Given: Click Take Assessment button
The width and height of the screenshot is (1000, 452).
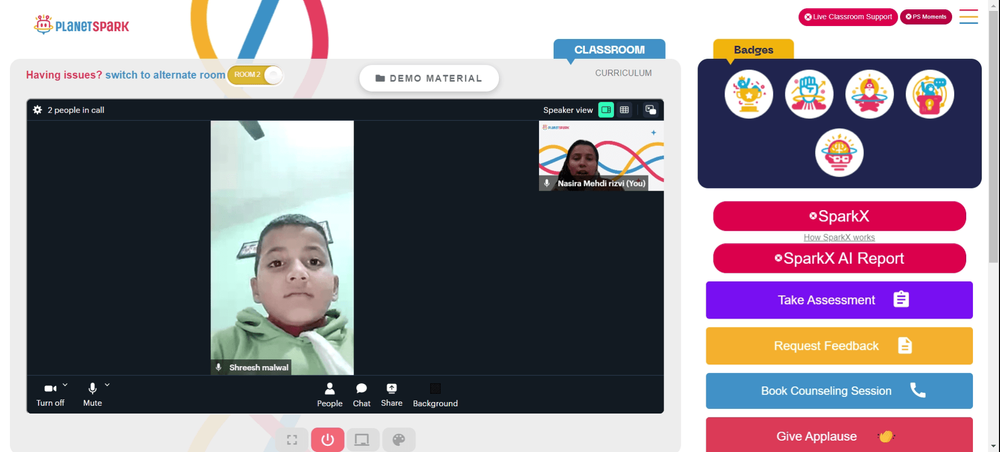Looking at the screenshot, I should click(x=839, y=300).
